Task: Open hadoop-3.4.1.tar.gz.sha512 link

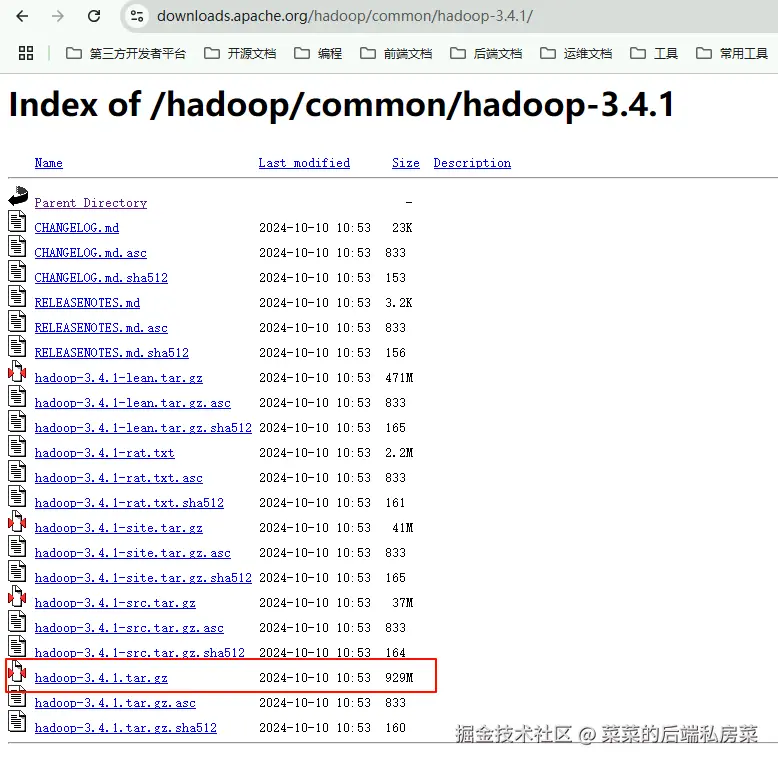Action: click(126, 728)
